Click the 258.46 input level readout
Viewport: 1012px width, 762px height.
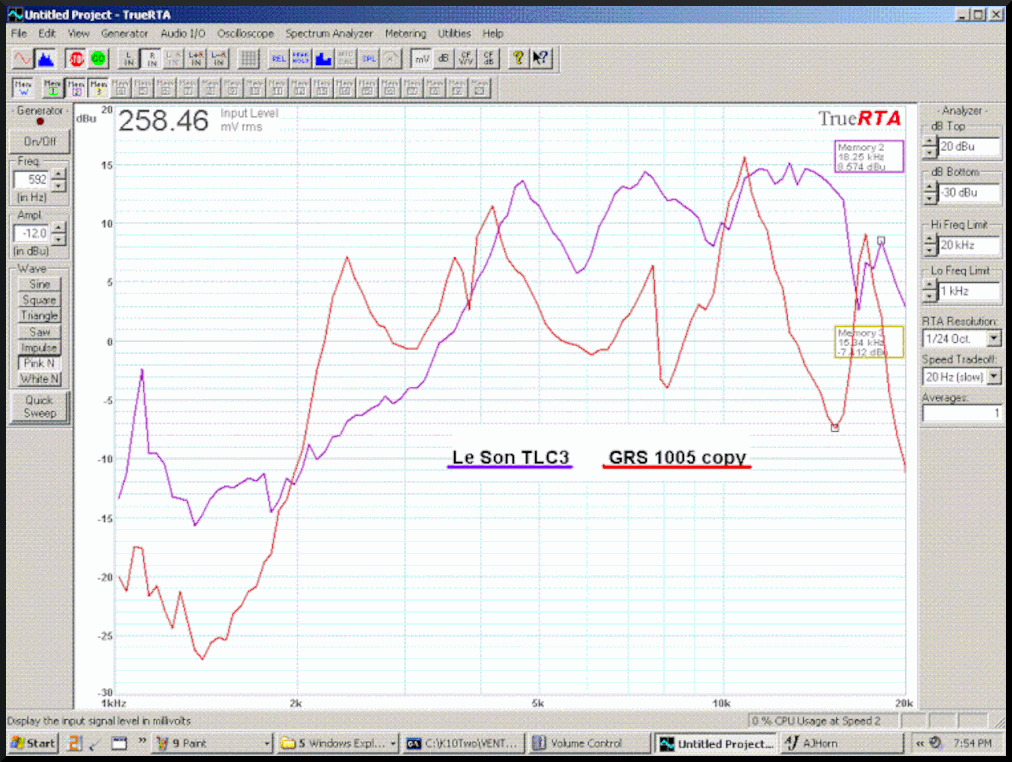[x=163, y=121]
